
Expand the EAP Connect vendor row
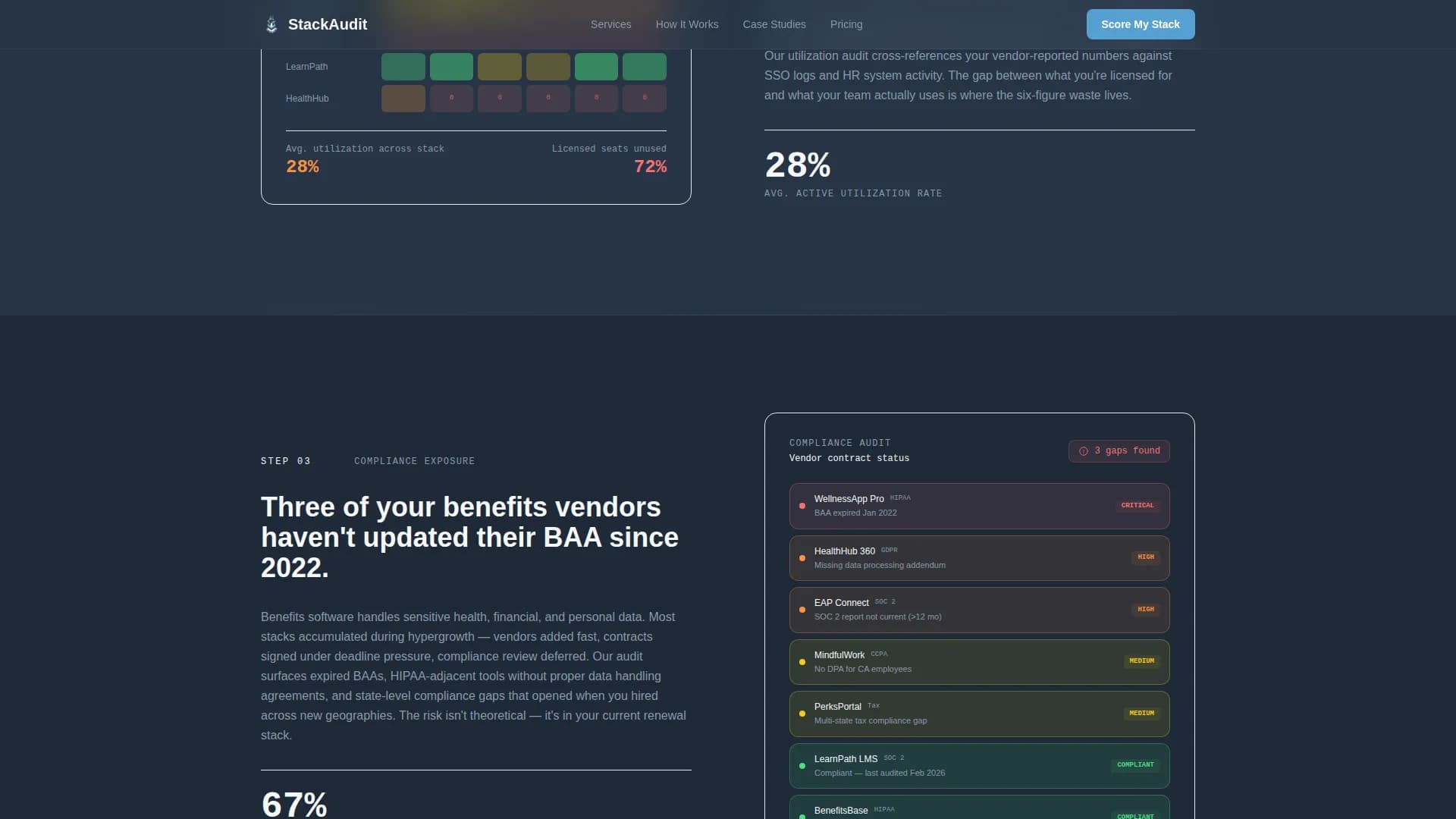[979, 609]
